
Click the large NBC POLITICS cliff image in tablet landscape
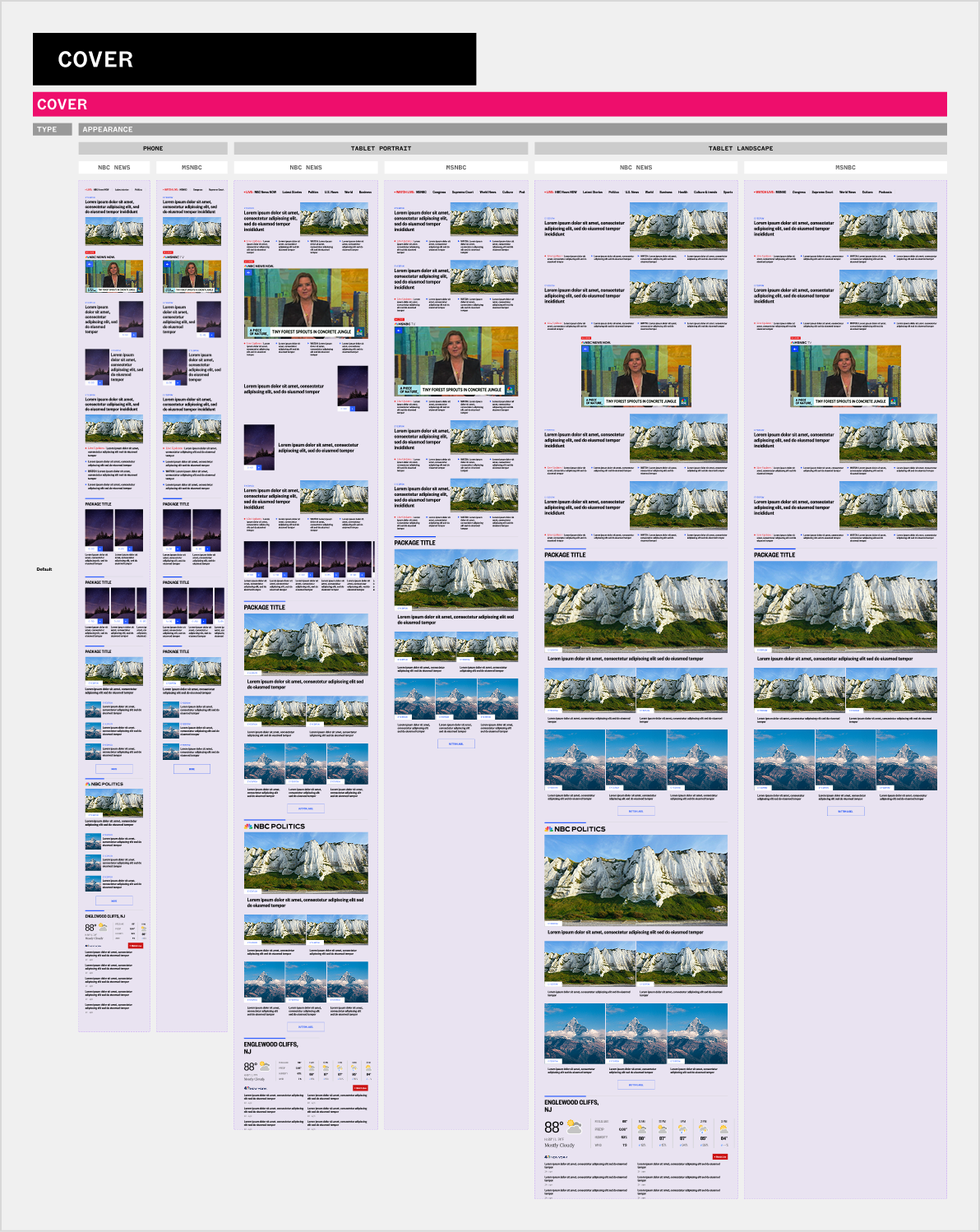[x=636, y=881]
